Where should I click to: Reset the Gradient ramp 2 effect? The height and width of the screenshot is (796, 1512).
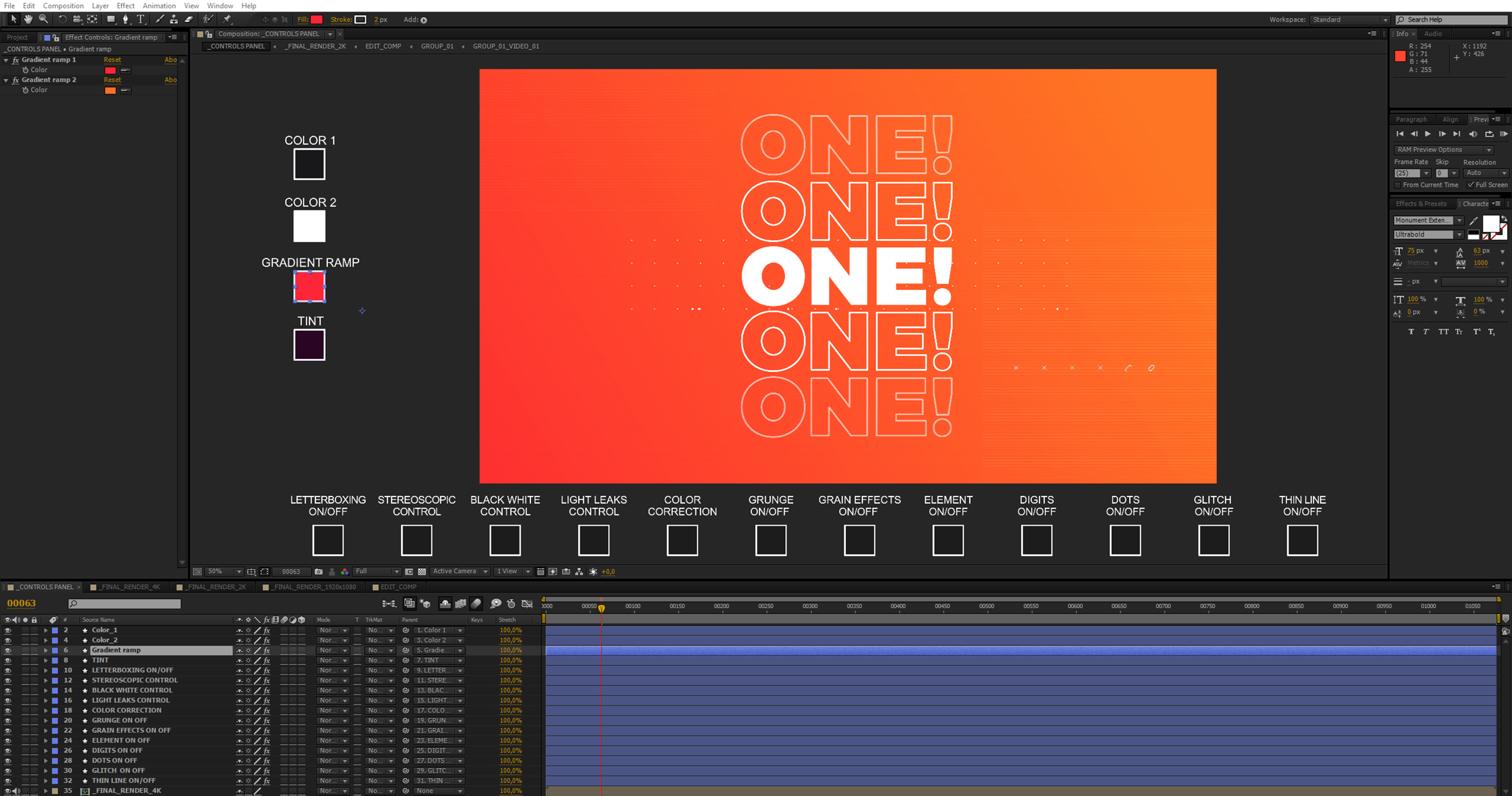coord(112,80)
